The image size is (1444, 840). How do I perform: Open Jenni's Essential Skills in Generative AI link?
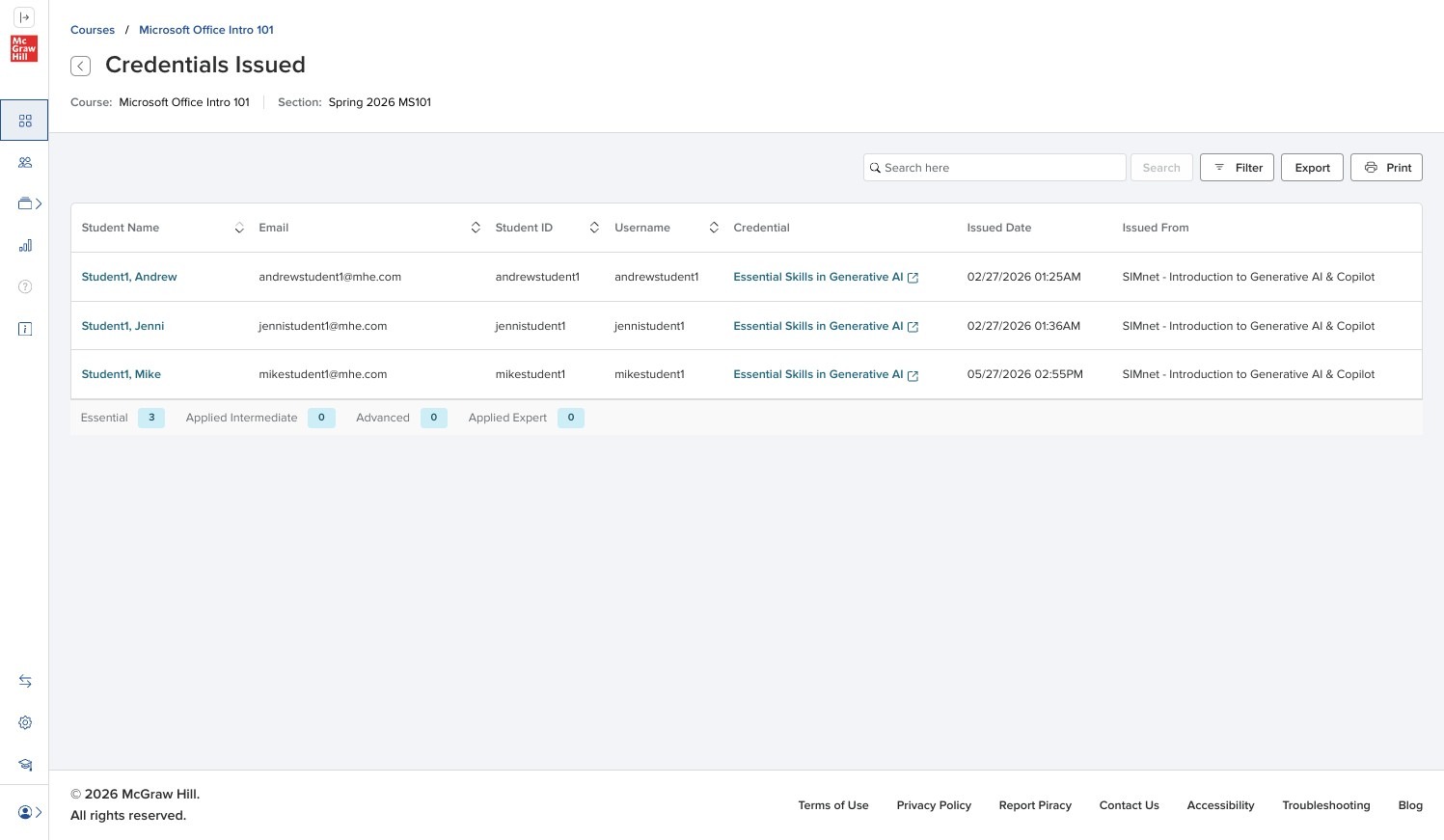pyautogui.click(x=818, y=326)
